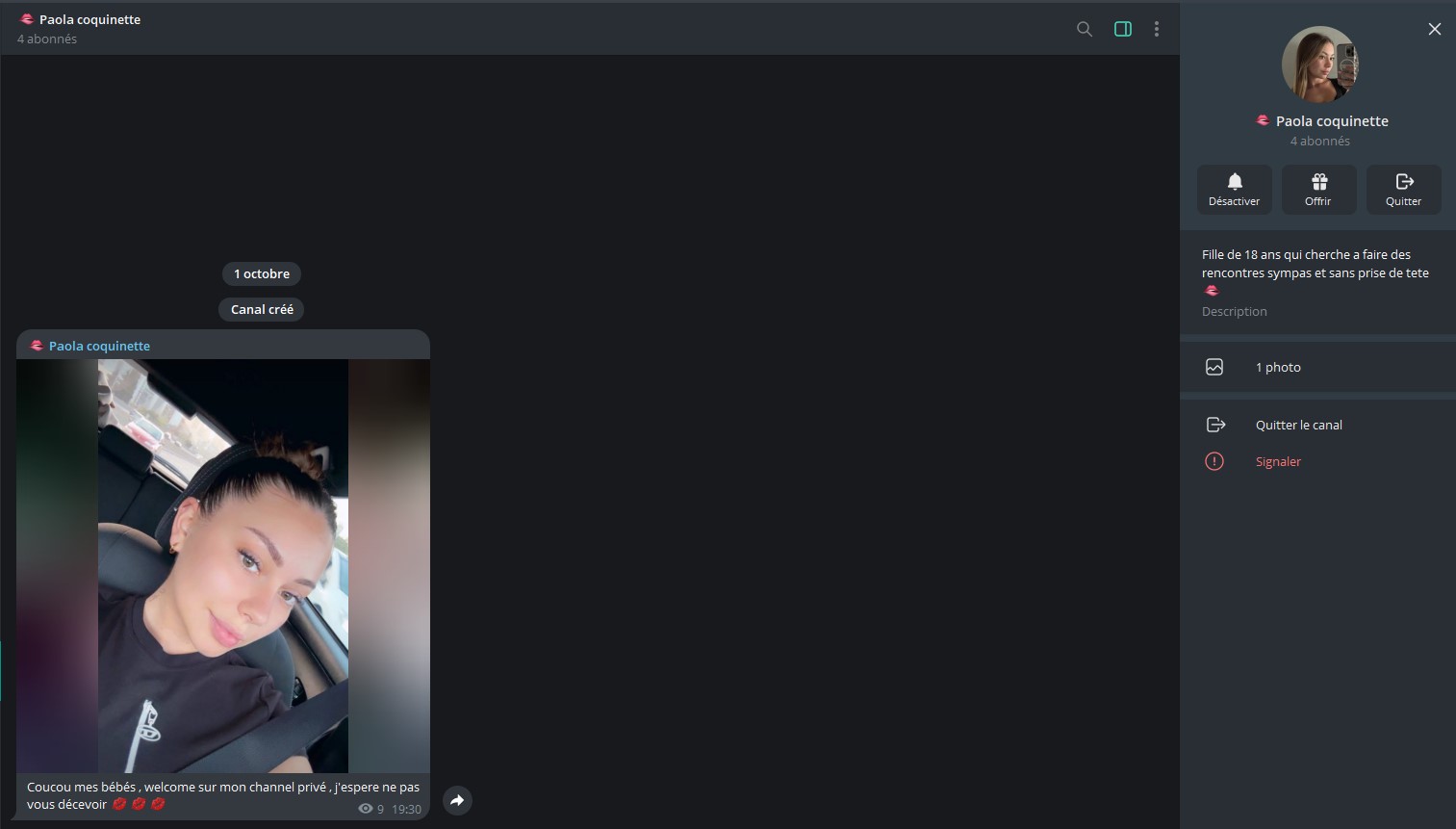The width and height of the screenshot is (1456, 829).
Task: Click the photo icon in the media row
Action: [x=1214, y=367]
